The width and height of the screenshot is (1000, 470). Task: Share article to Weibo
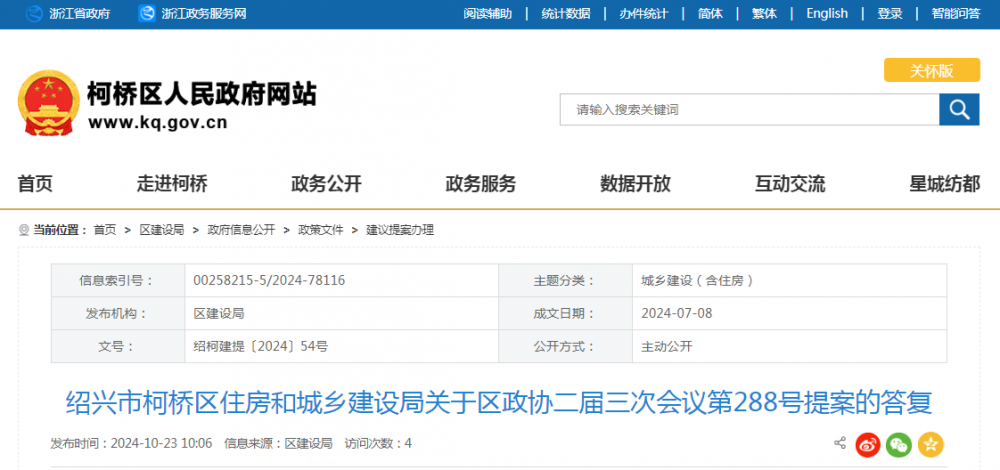coord(867,444)
